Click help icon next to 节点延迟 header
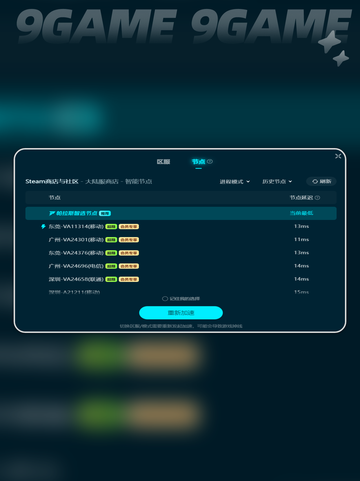Image resolution: width=360 pixels, height=481 pixels. coord(317,198)
